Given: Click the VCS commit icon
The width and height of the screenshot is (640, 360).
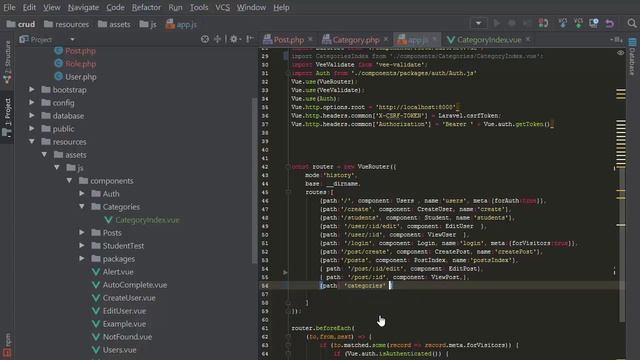Looking at the screenshot, I should tap(578, 23).
